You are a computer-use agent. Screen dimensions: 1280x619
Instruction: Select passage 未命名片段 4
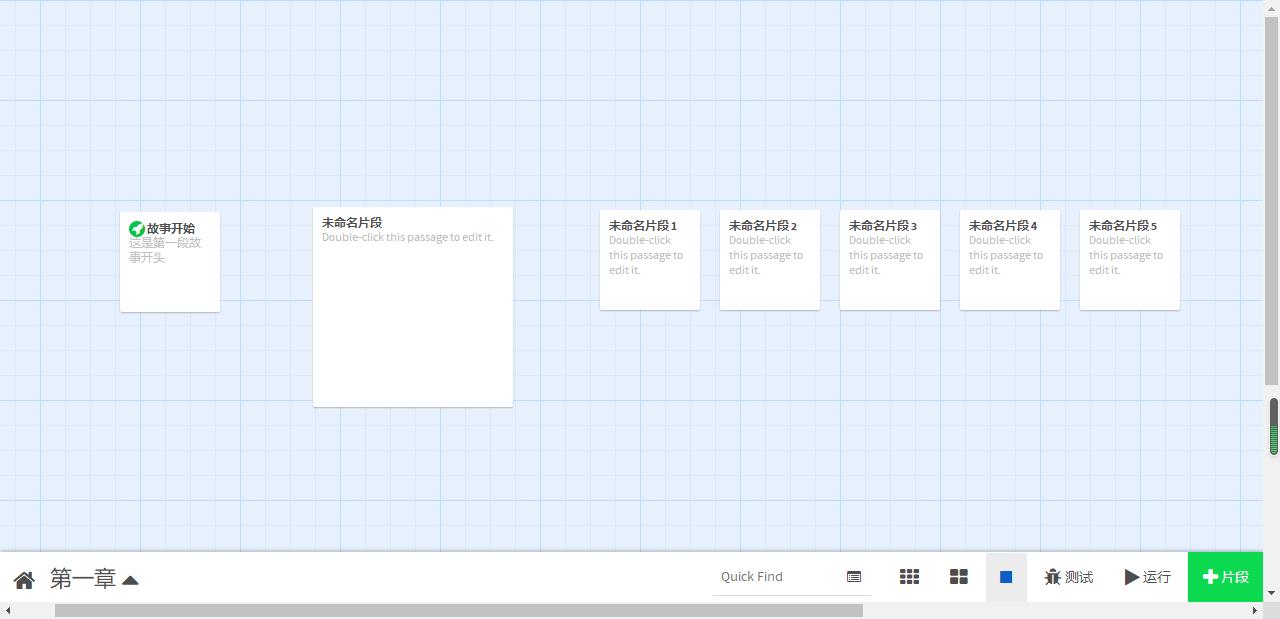coord(1010,260)
